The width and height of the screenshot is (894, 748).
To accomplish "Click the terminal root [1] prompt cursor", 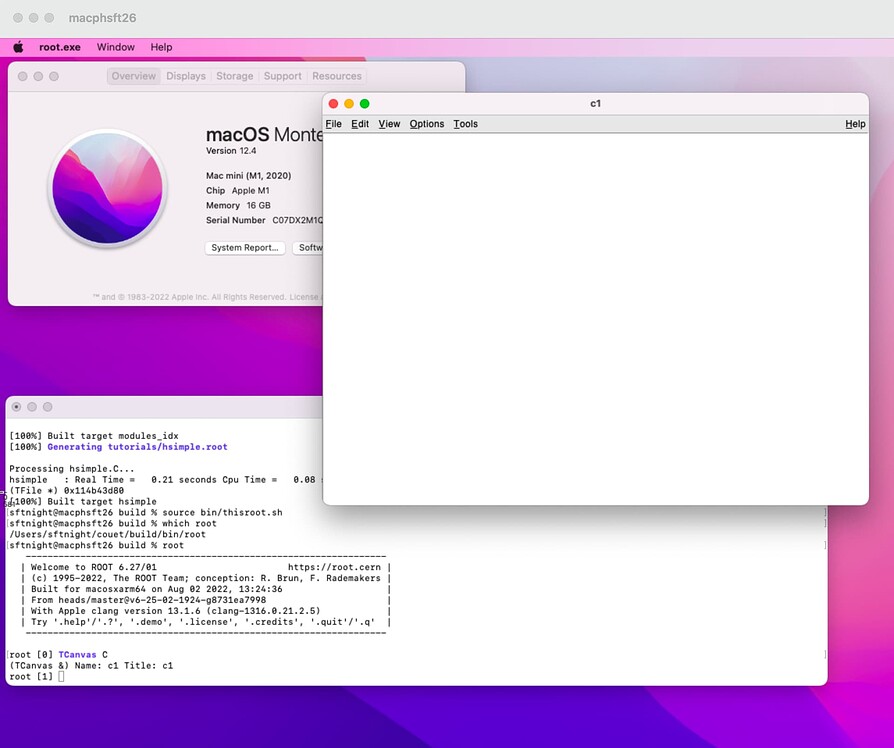I will [61, 677].
